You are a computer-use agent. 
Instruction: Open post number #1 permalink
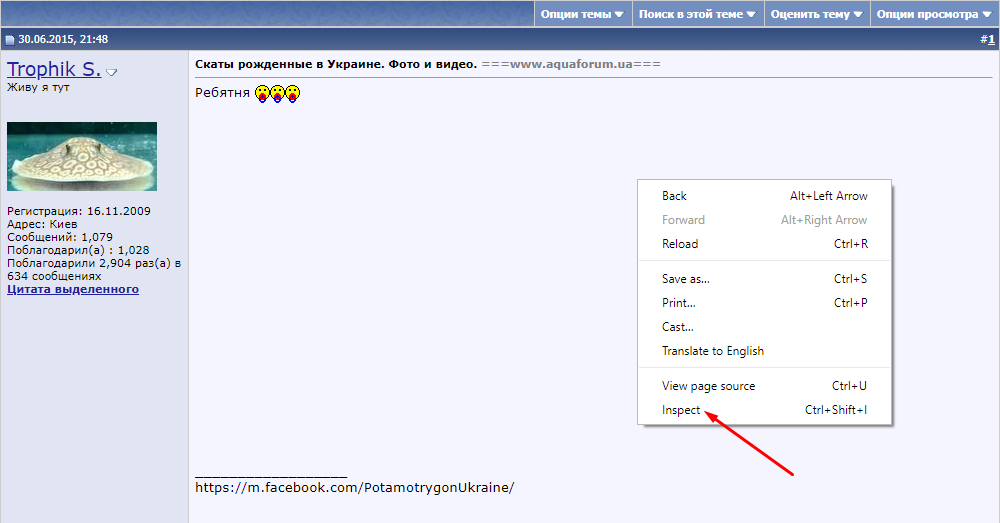tap(987, 39)
